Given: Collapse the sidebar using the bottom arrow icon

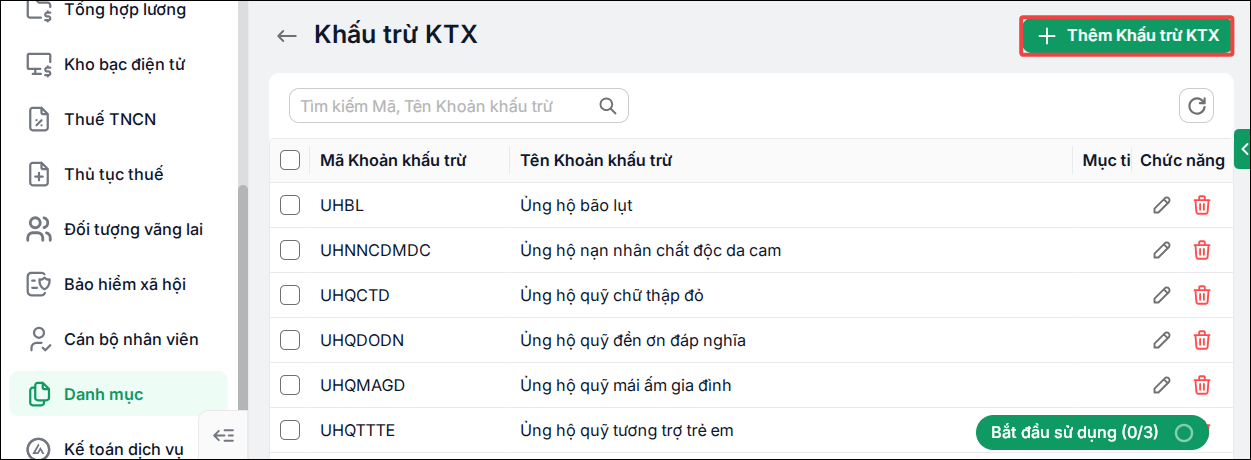Looking at the screenshot, I should [x=223, y=435].
